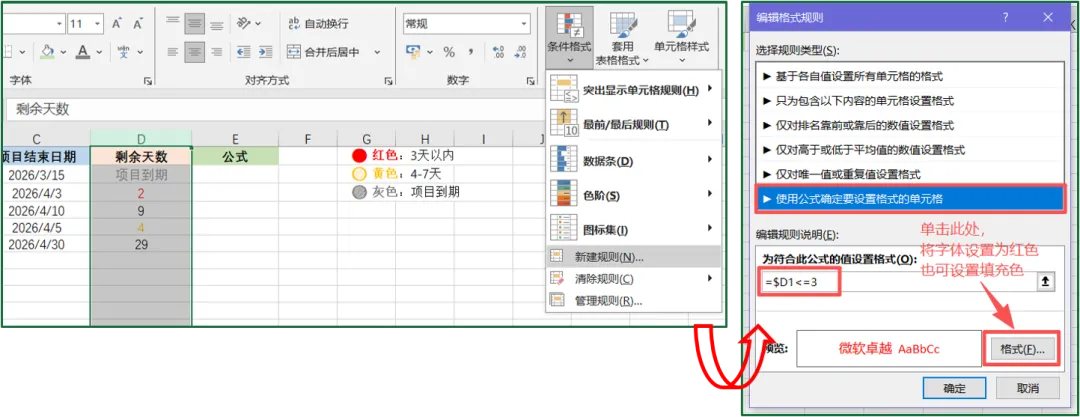Select rule type 只为包含以下内容的单元格设置格式
Viewport: 1080px width, 417px height.
[x=910, y=101]
